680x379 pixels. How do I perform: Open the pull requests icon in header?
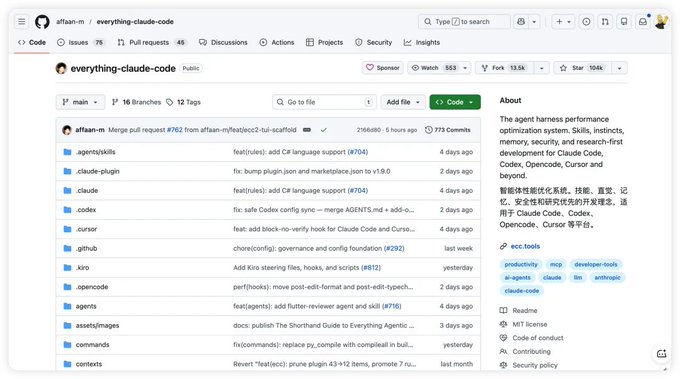(605, 22)
